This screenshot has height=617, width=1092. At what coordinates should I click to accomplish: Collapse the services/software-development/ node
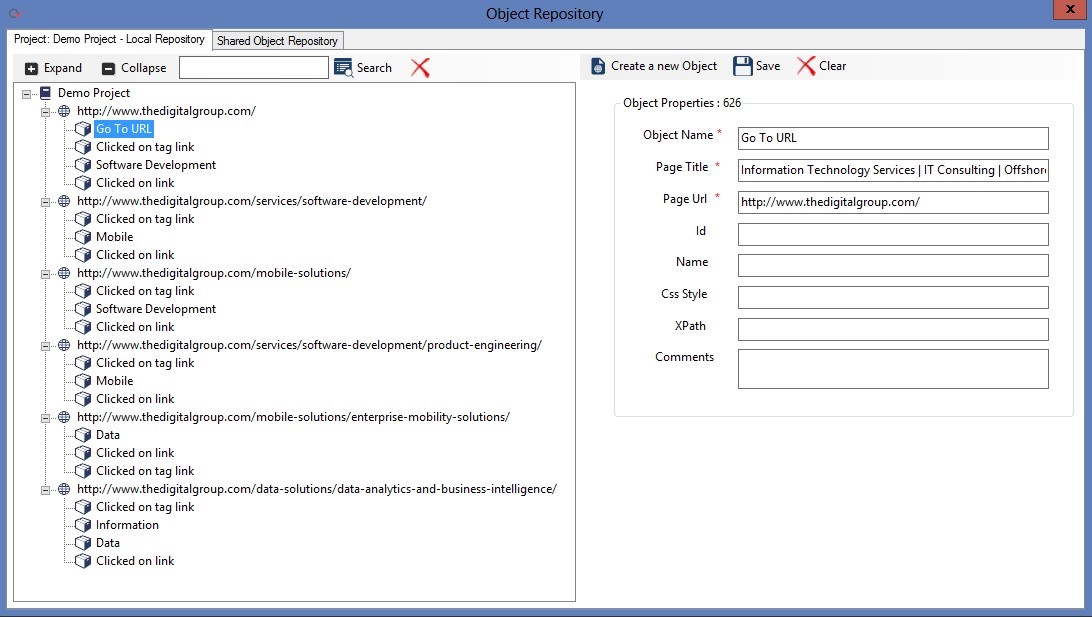45,201
